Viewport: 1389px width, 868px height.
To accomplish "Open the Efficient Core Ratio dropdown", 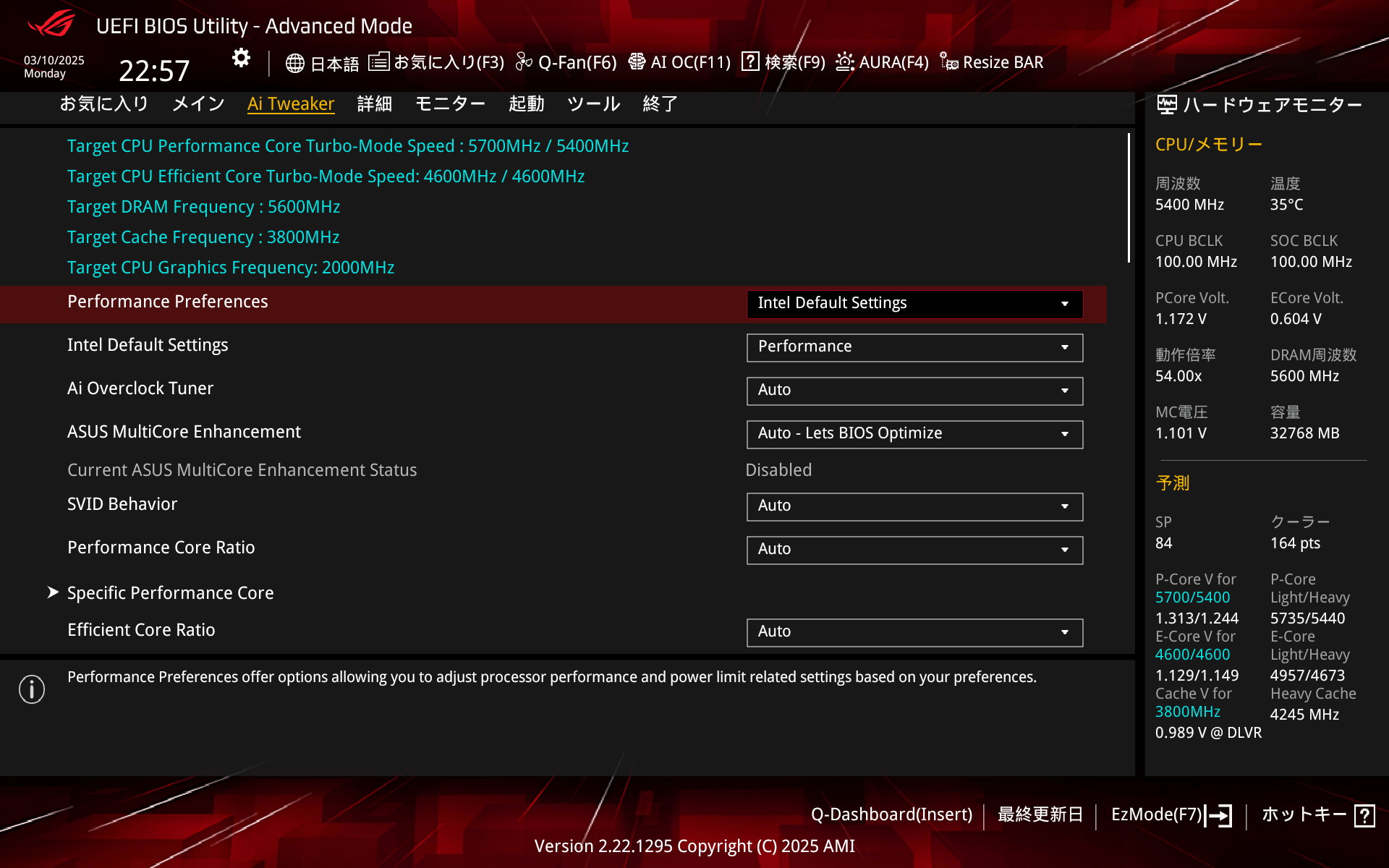I will (914, 632).
